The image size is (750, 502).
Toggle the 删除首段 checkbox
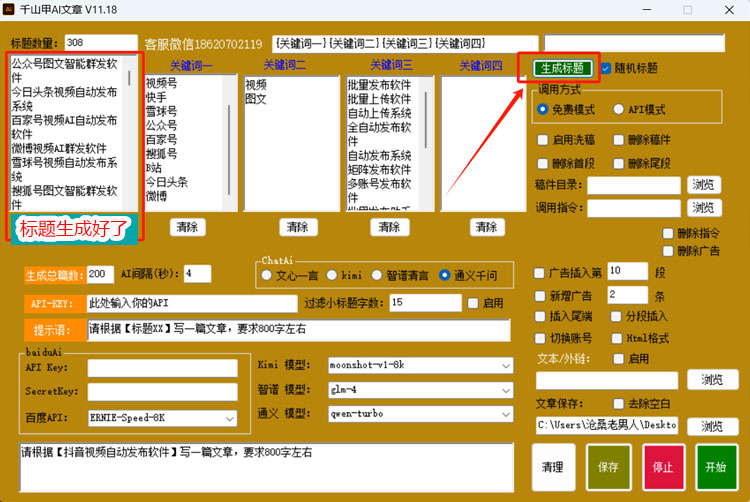click(x=543, y=164)
